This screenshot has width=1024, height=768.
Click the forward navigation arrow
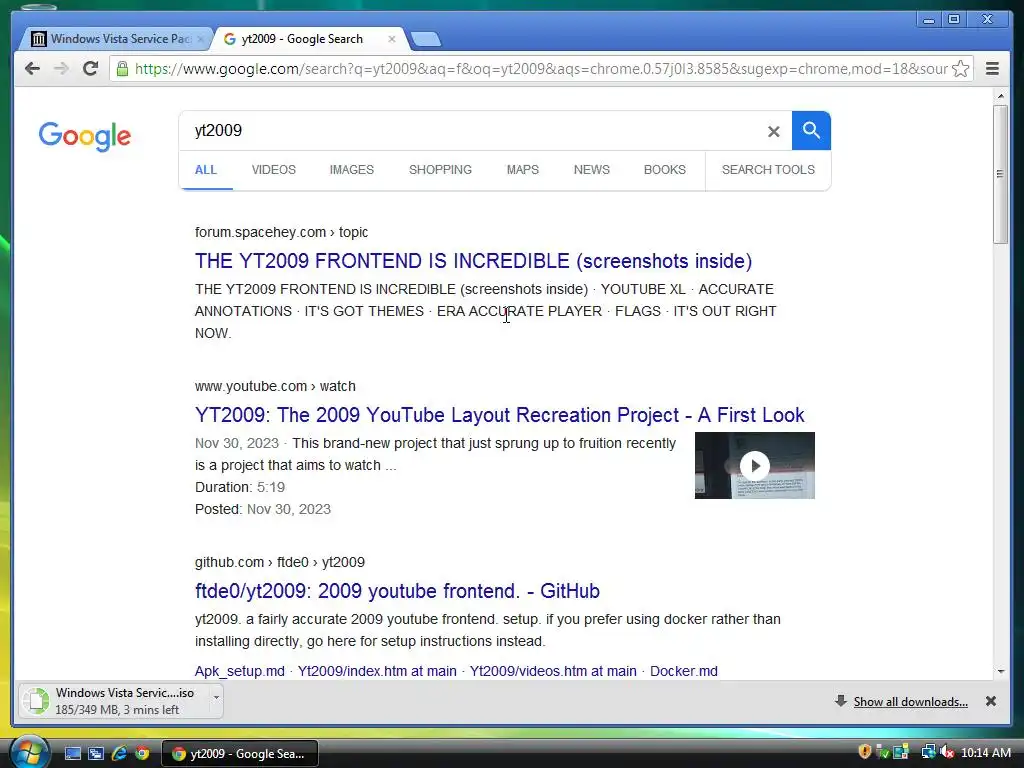(x=61, y=69)
